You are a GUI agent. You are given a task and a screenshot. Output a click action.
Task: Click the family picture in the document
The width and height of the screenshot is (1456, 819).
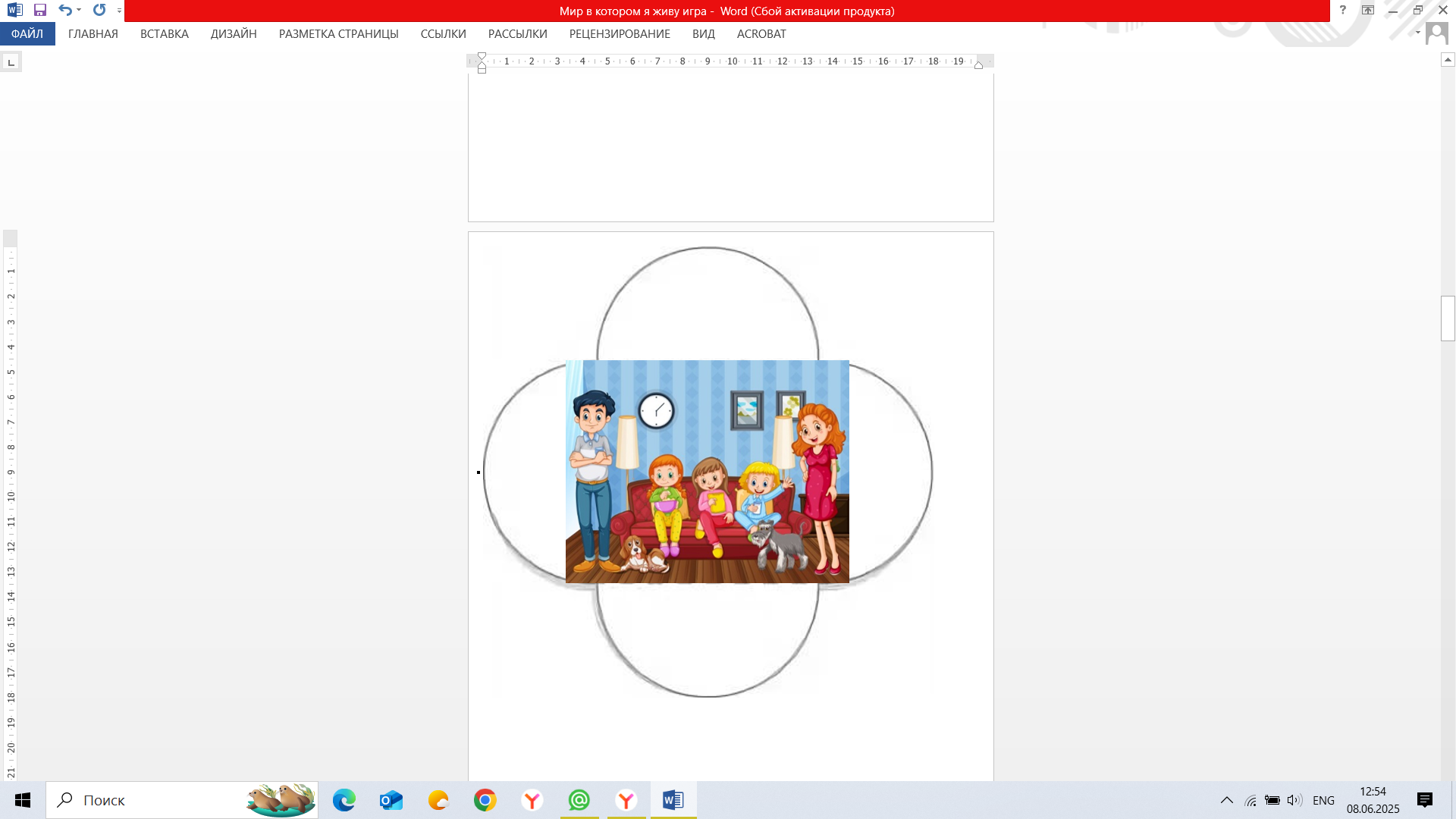point(707,472)
